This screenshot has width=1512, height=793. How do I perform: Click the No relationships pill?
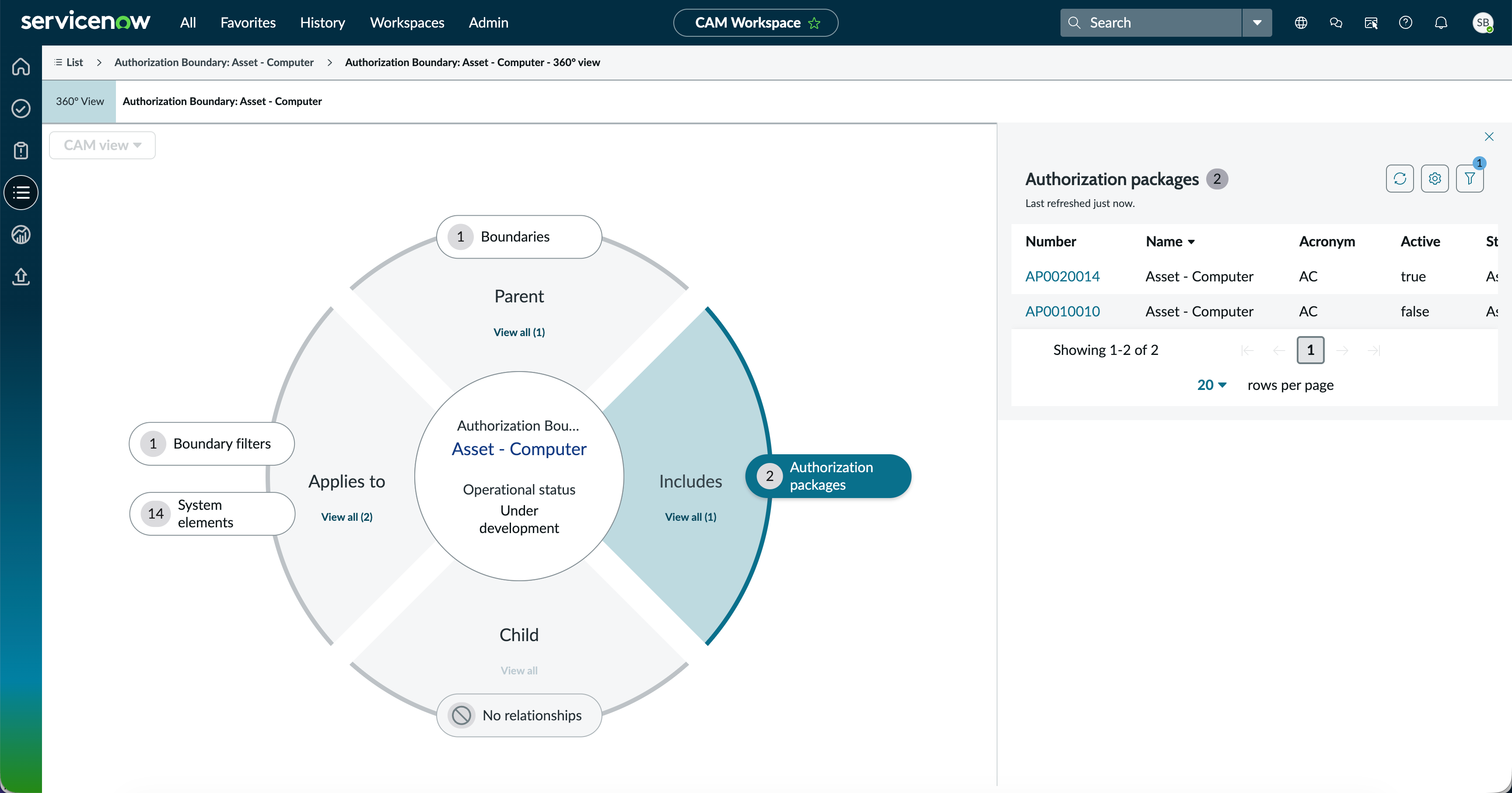(519, 716)
